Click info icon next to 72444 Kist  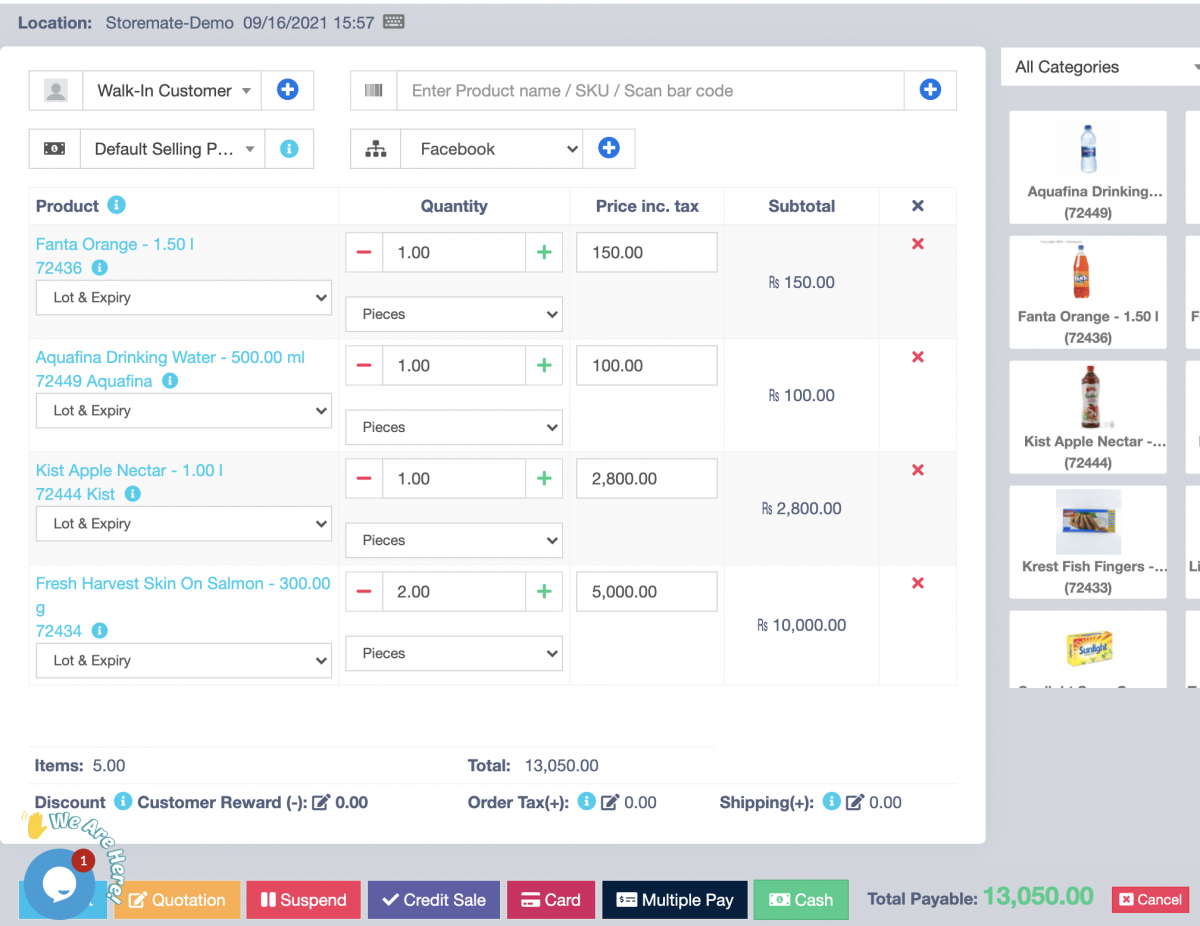coord(133,493)
